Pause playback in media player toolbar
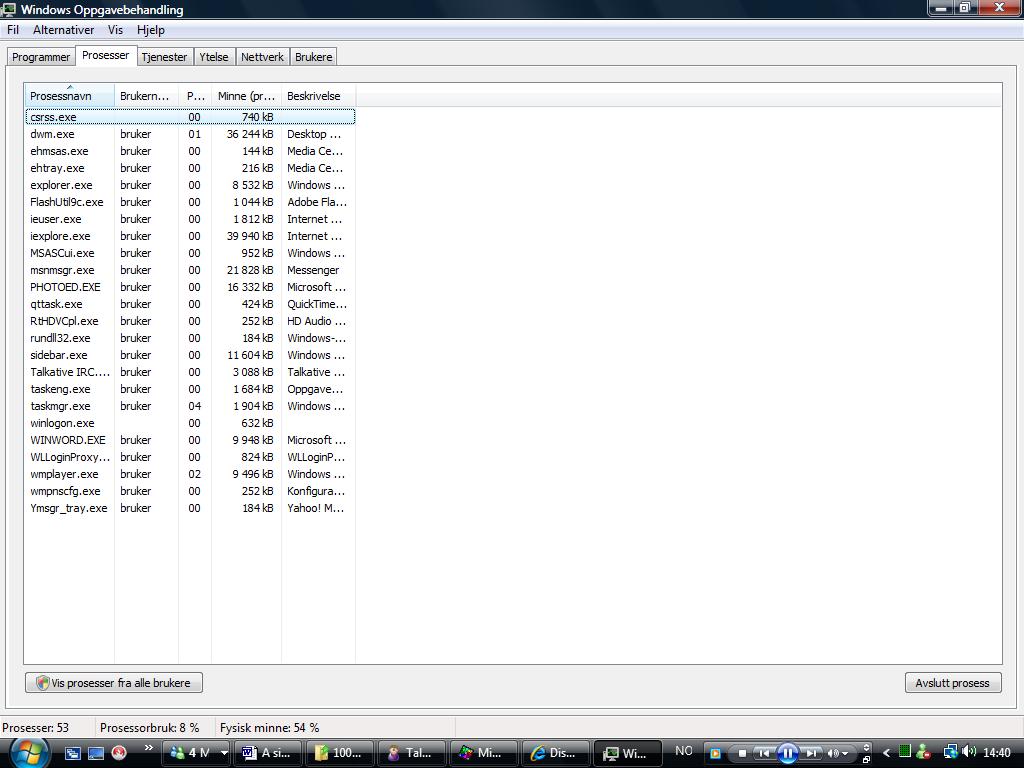This screenshot has height=768, width=1024. [x=788, y=754]
